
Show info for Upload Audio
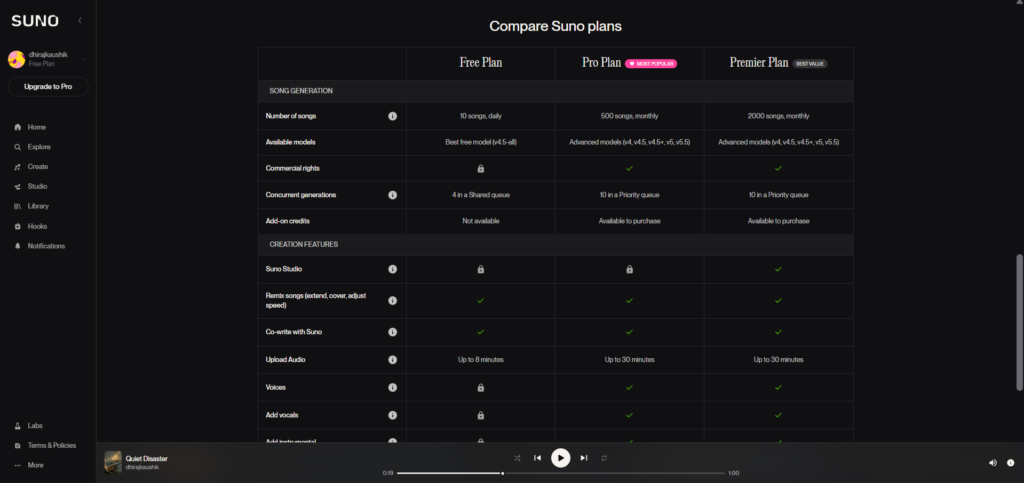coord(392,360)
